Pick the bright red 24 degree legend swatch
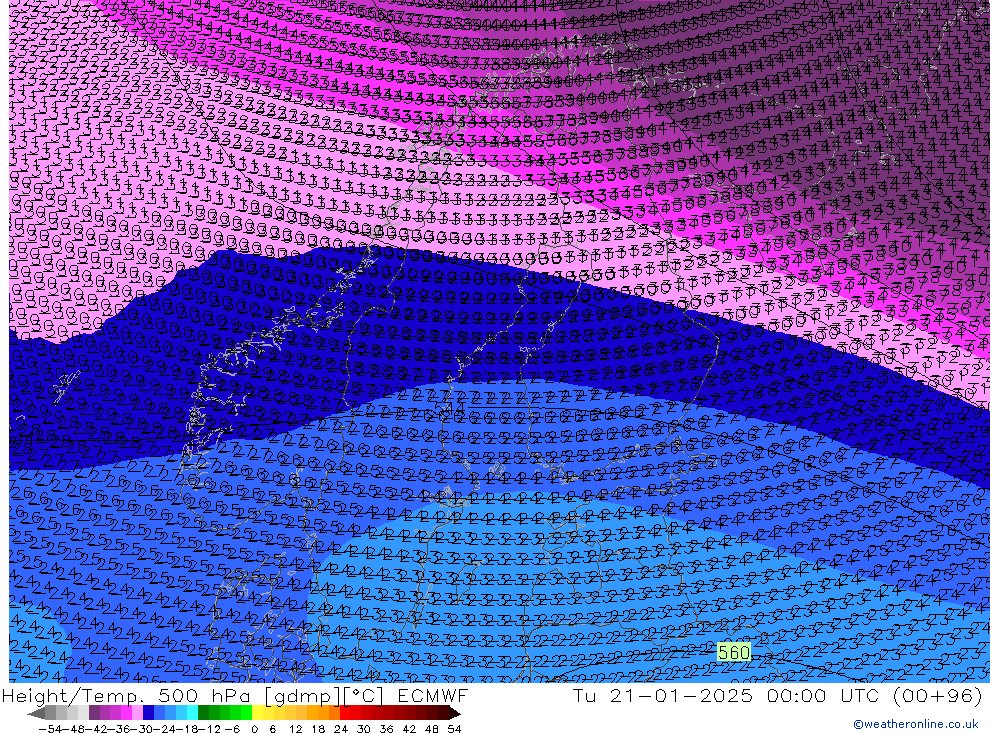The width and height of the screenshot is (1000, 733). pos(345,713)
